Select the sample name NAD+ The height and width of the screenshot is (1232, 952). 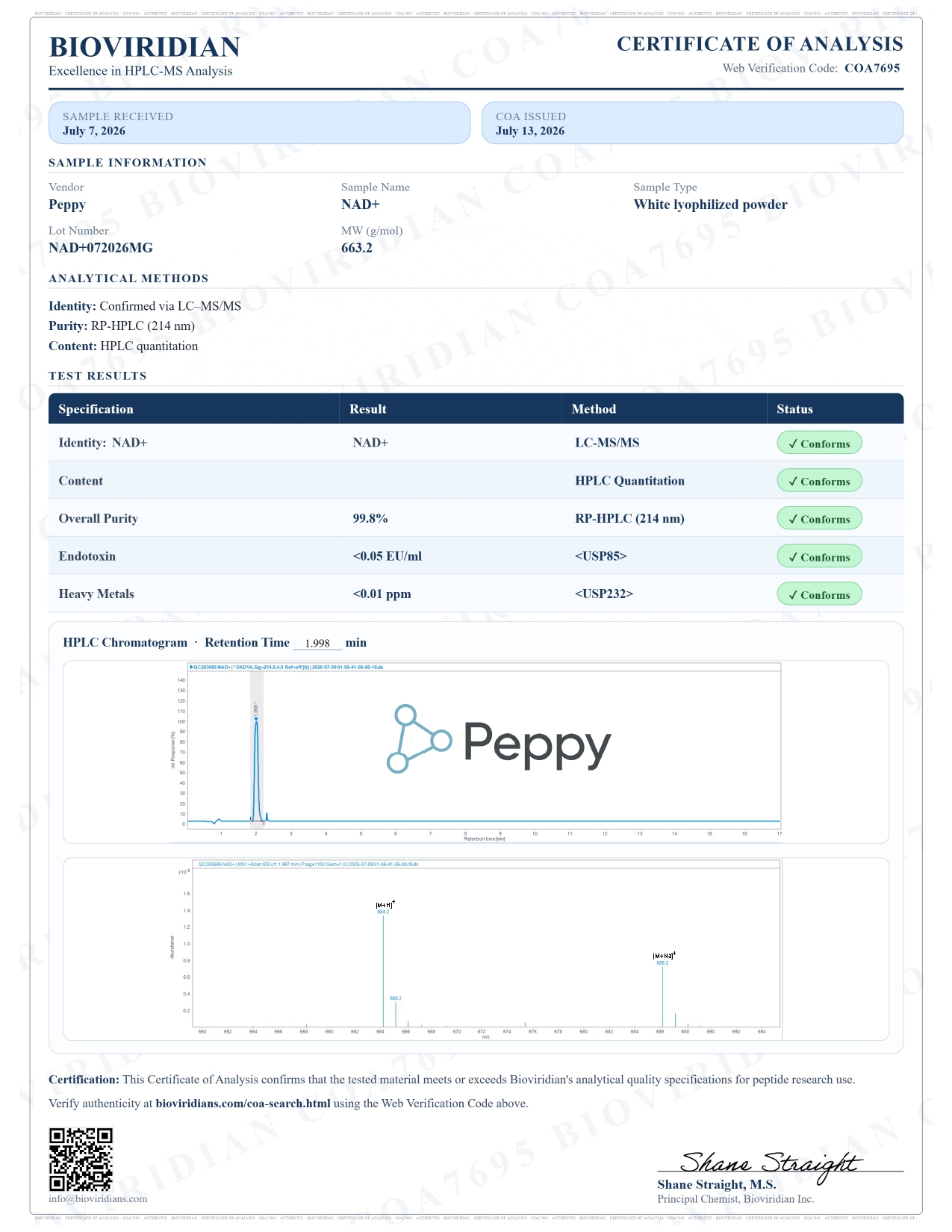pyautogui.click(x=361, y=205)
